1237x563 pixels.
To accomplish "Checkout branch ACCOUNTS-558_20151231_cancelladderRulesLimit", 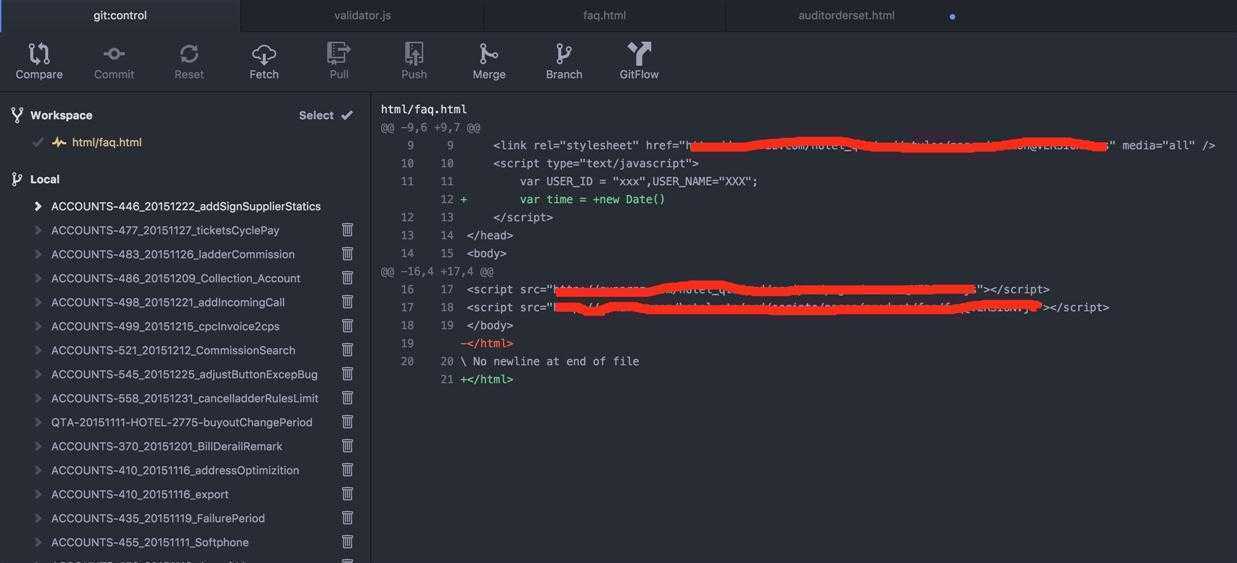I will coord(185,398).
